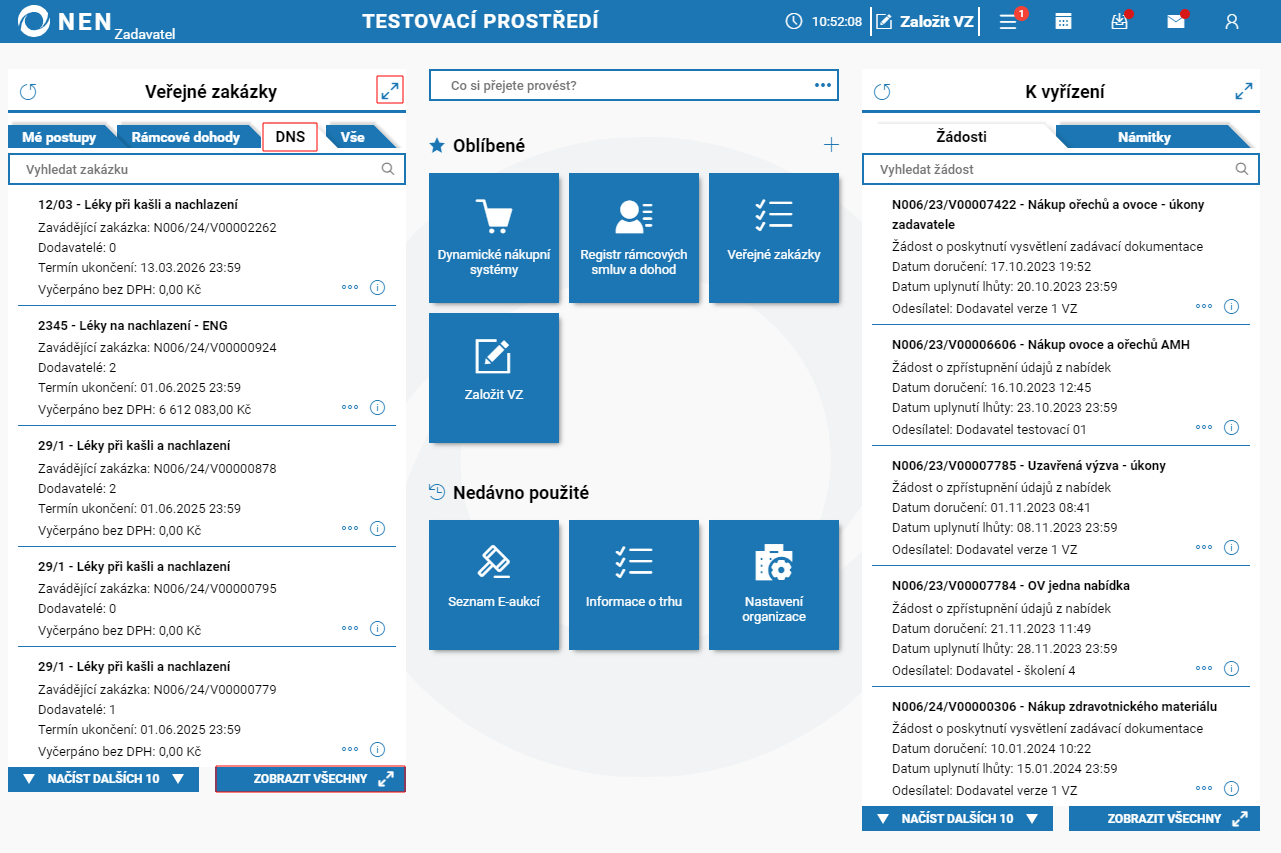Open N006/23/V00007785 Uzavřená výzva - úkony
Image resolution: width=1281 pixels, height=853 pixels.
[x=1029, y=465]
